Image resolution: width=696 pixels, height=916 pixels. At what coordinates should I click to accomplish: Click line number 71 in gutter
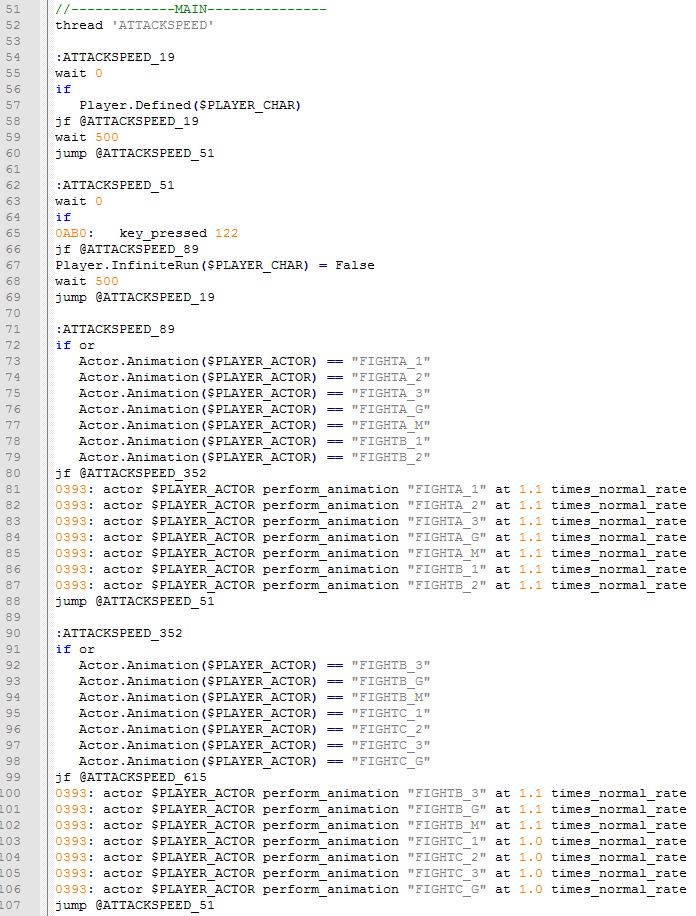13,329
